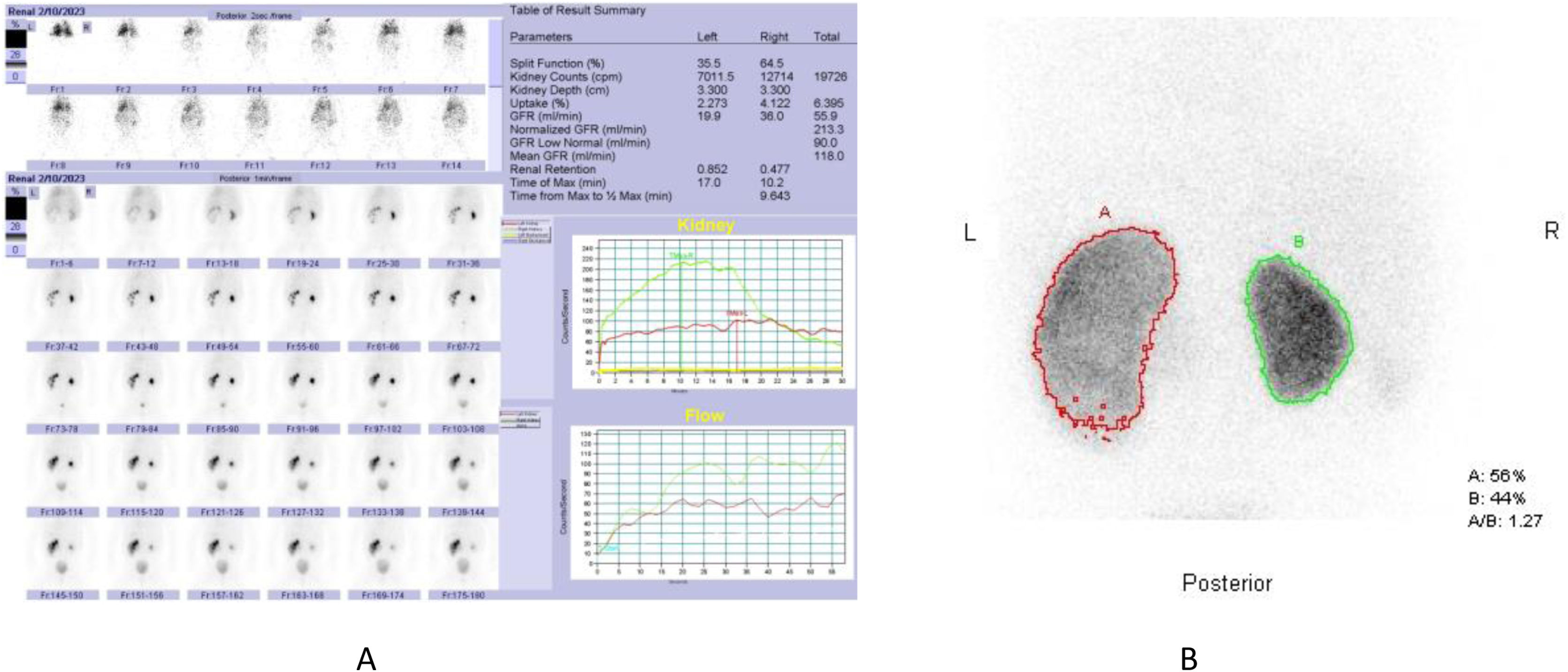
Task: Click the R marker in the 1min/frame series
Action: click(x=90, y=193)
